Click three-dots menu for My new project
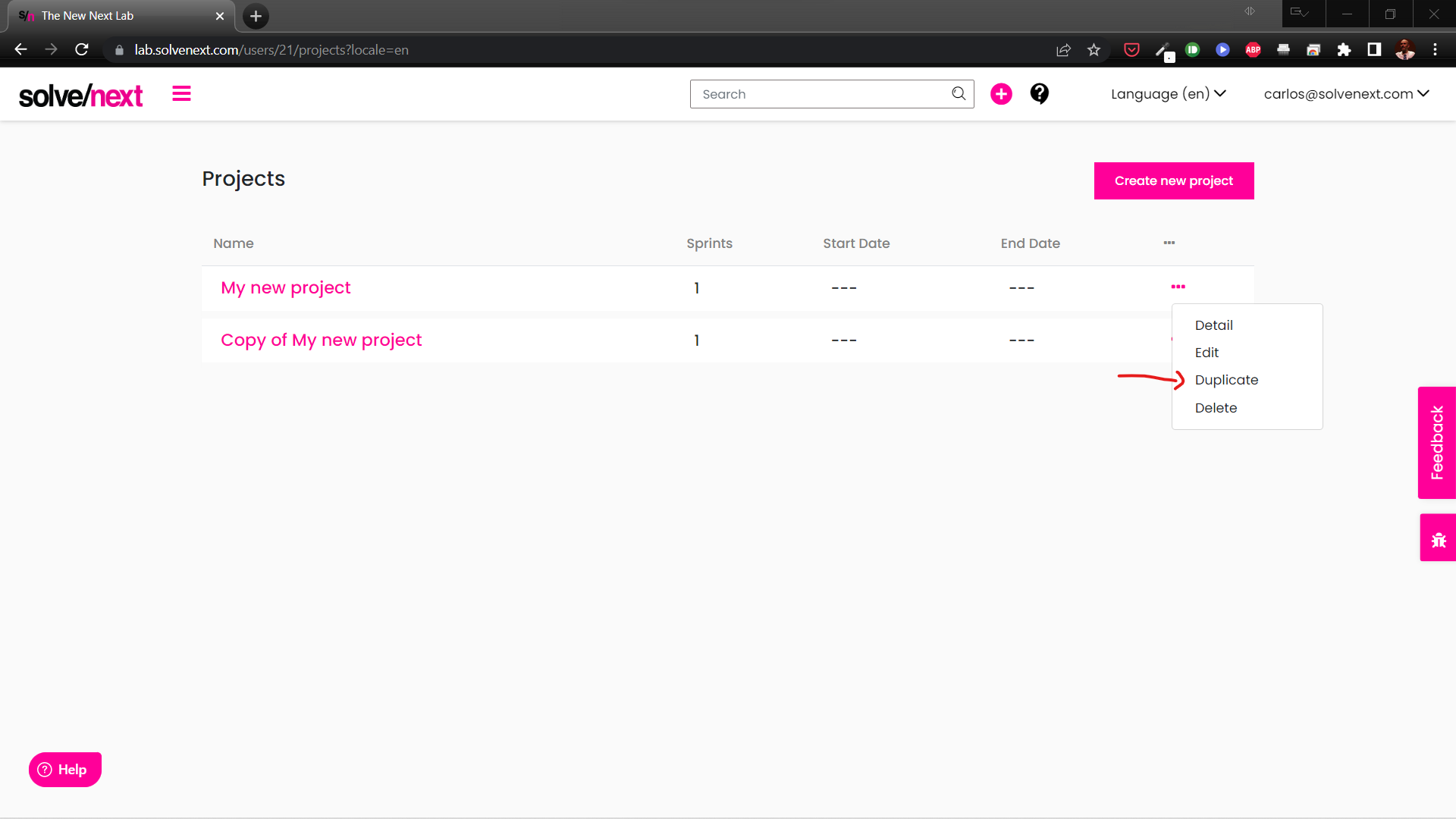The image size is (1456, 819). (x=1178, y=287)
